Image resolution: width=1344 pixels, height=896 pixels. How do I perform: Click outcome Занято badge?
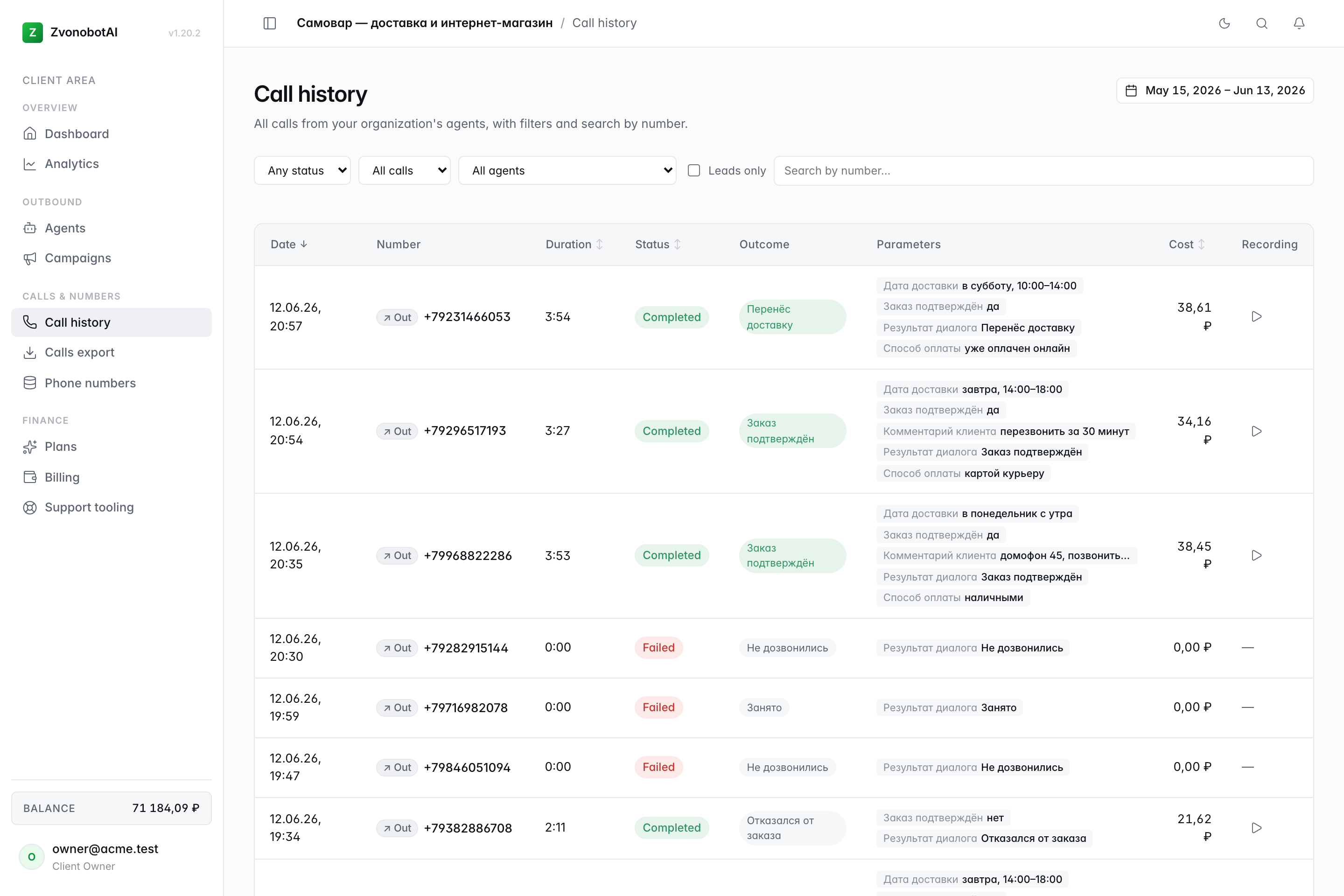(764, 707)
